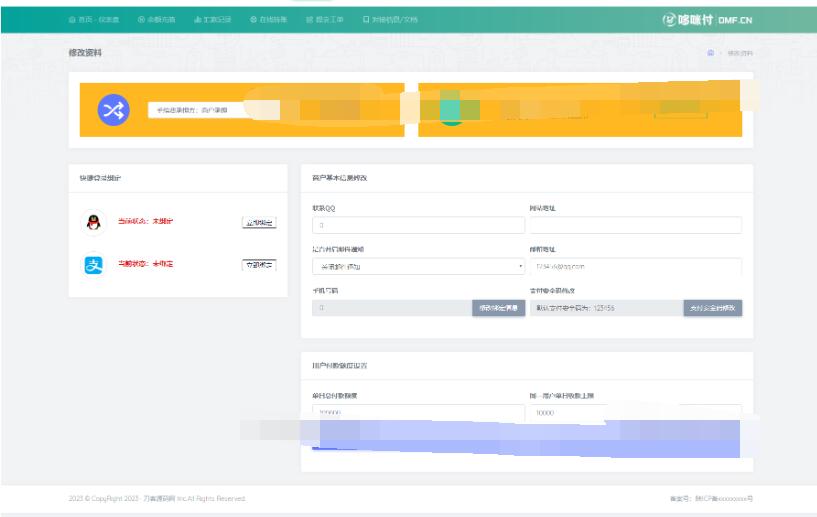
Task: Open the first nav menu item 首页
Action: coord(94,20)
